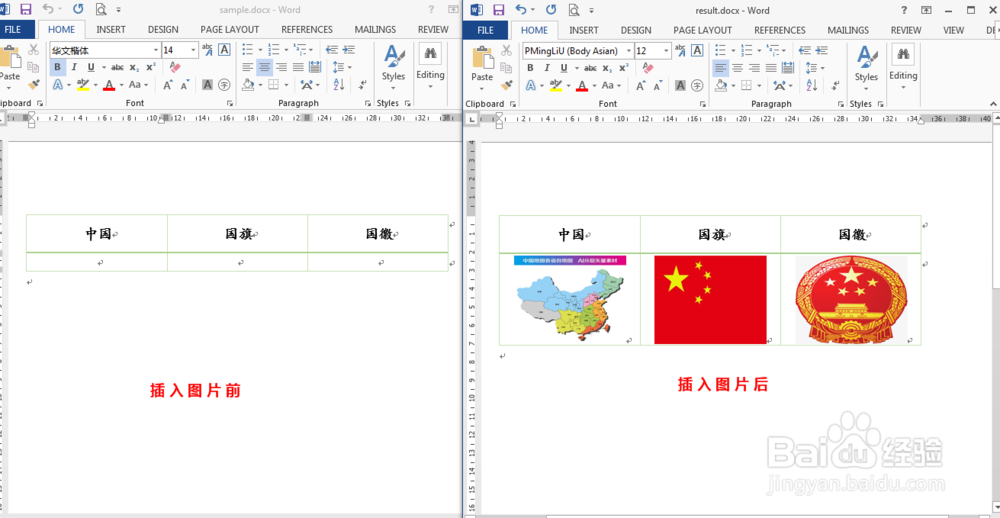Select the China map image in table
The height and width of the screenshot is (518, 1000).
point(570,299)
